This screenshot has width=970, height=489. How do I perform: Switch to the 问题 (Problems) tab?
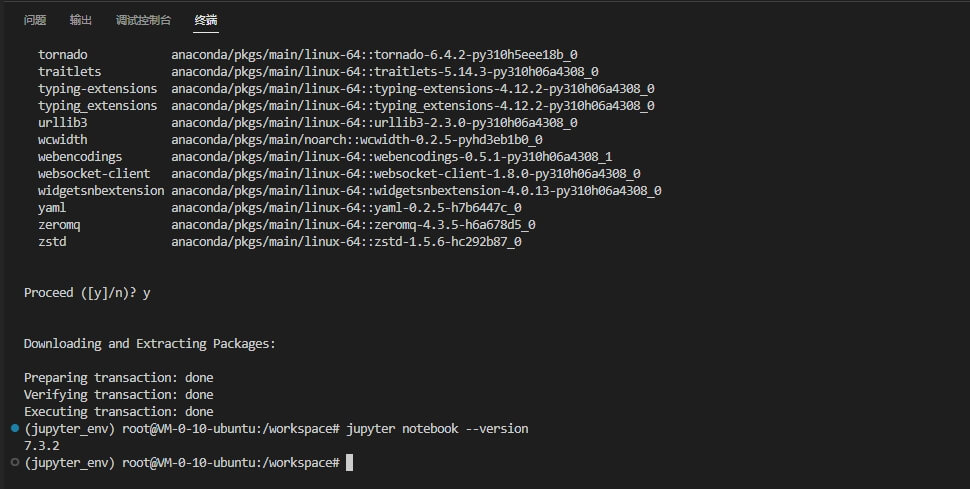pyautogui.click(x=35, y=20)
